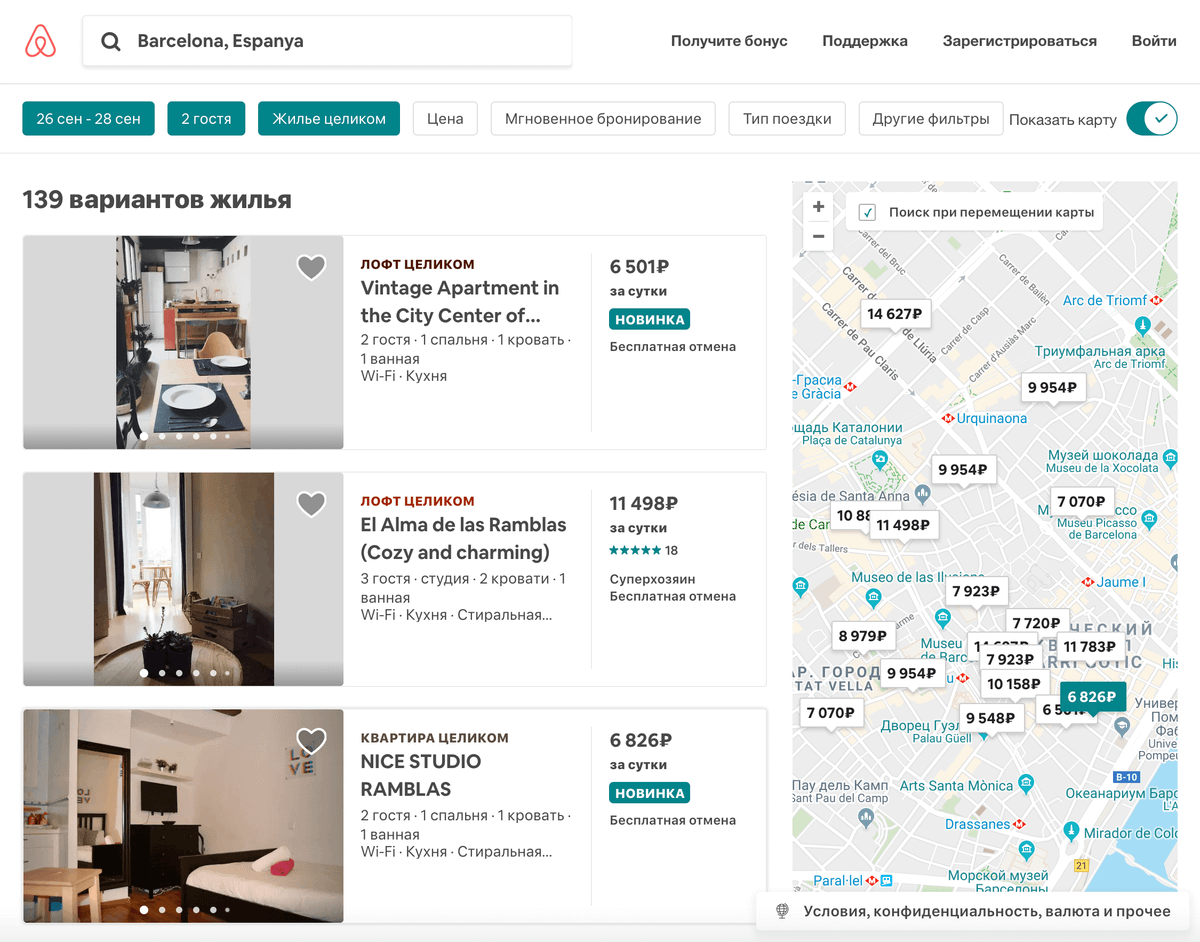Open the Тип поездки filter
The image size is (1200, 942).
point(787,118)
